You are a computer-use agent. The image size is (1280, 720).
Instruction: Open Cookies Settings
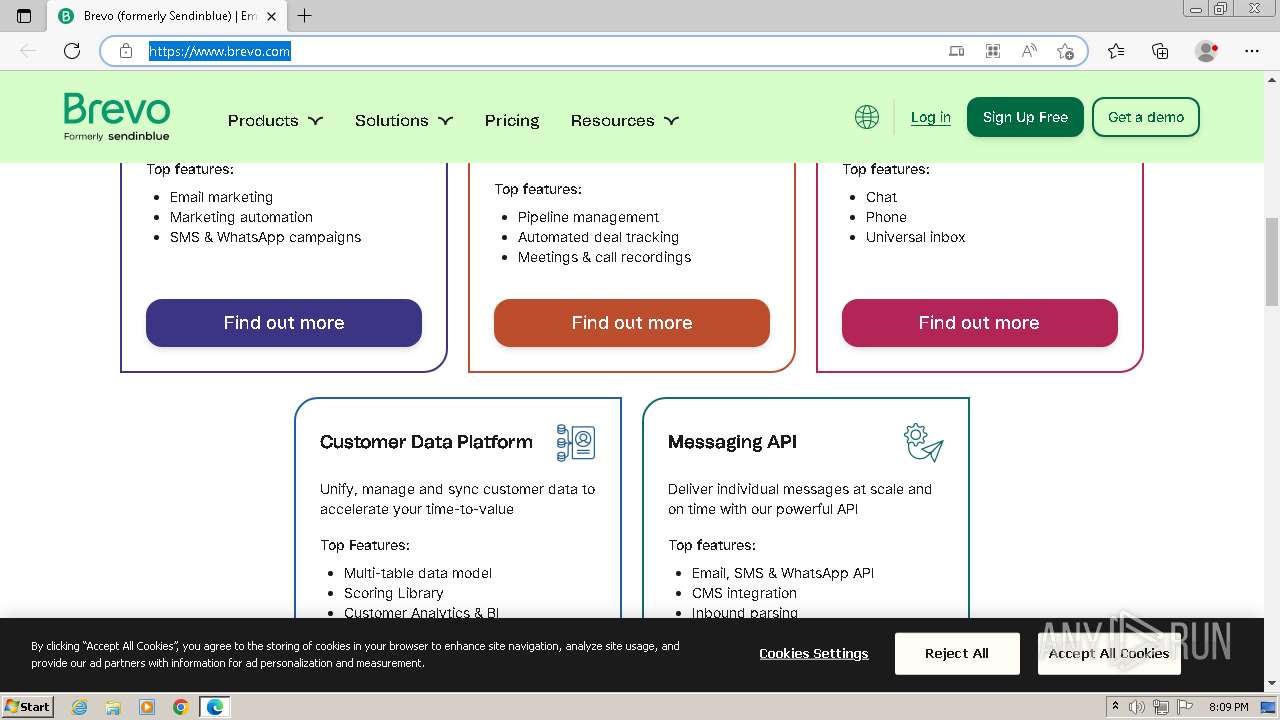[x=814, y=653]
